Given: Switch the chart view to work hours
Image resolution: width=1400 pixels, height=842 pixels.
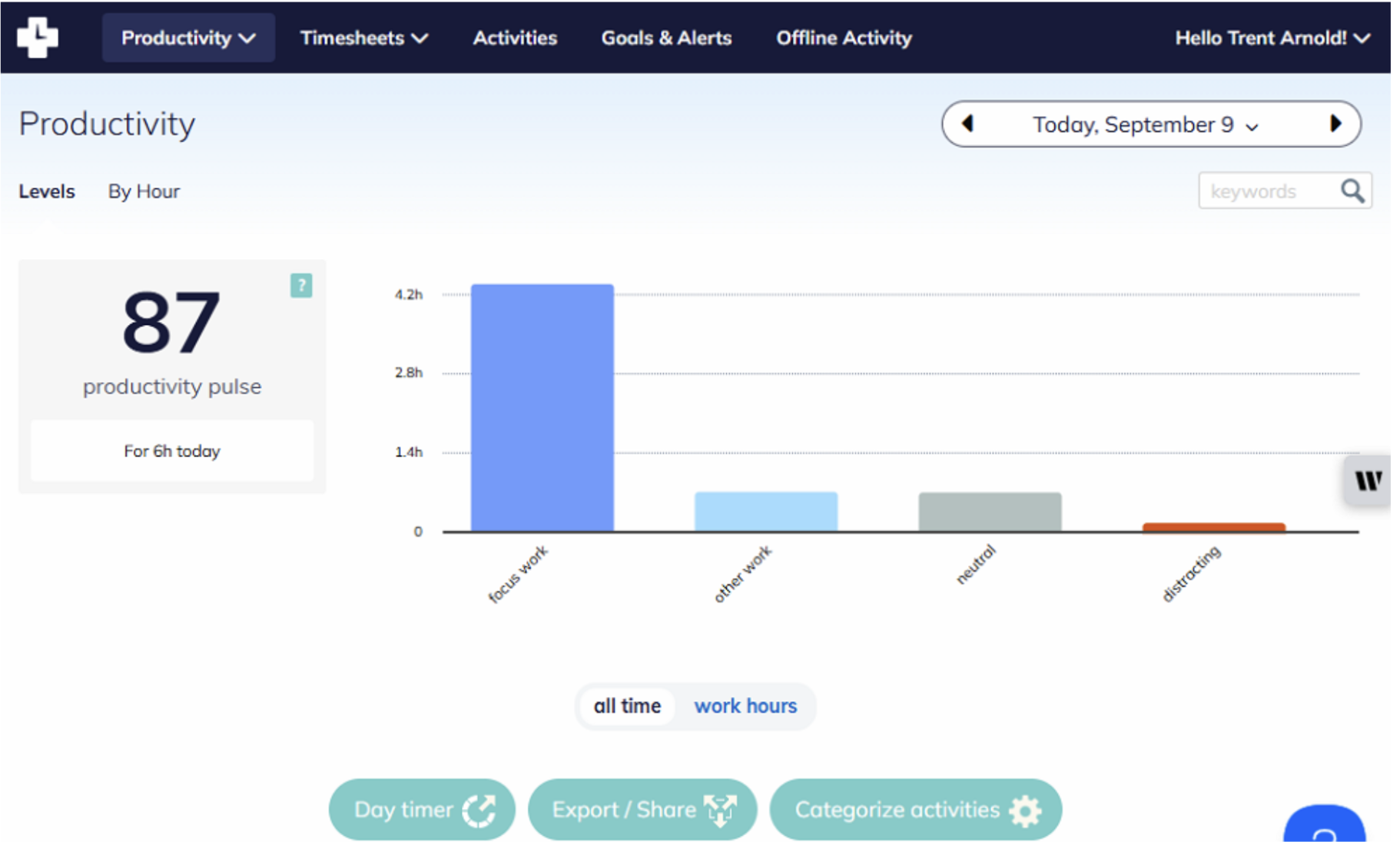Looking at the screenshot, I should tap(745, 705).
